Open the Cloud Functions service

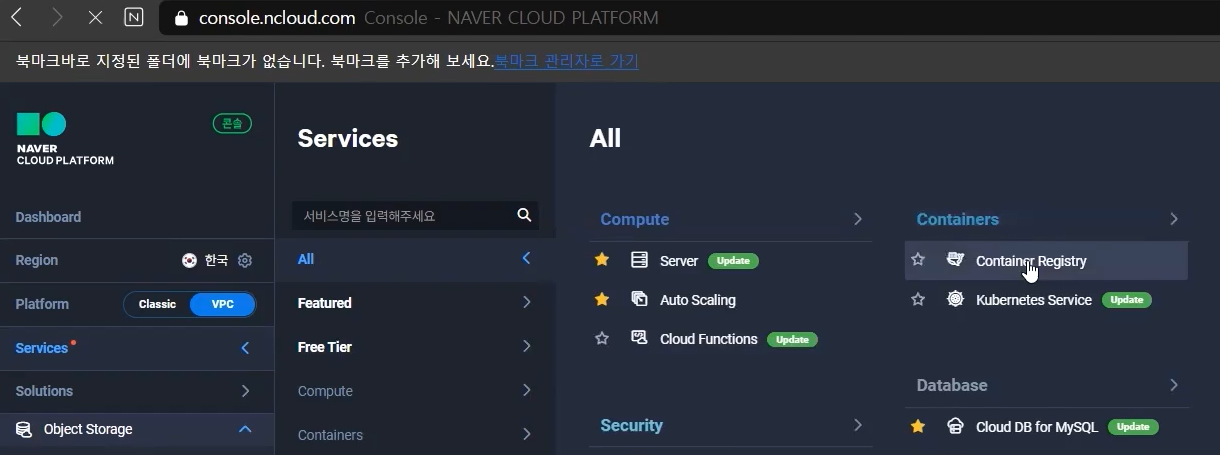click(x=708, y=339)
